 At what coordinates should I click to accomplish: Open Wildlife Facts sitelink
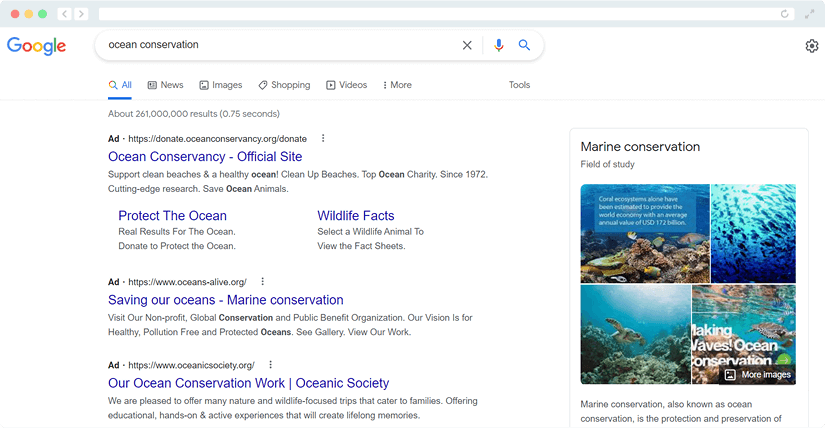pos(356,215)
